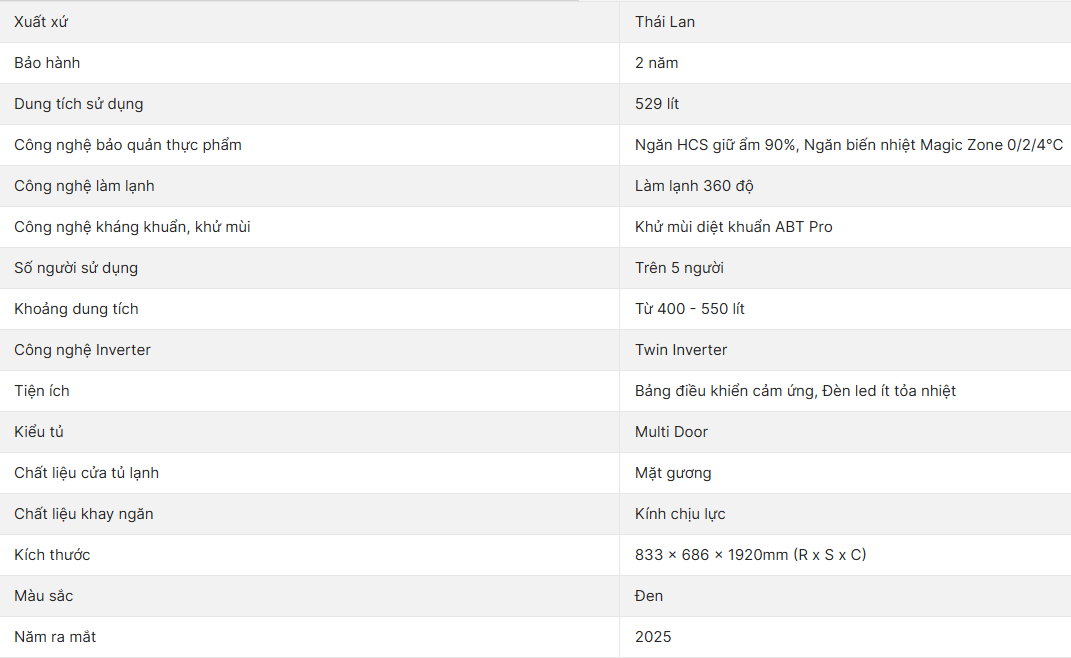Click the 'Ngăn HCS giữ ẩm 90%' value
Screen dimensions: 1071x658
(715, 145)
